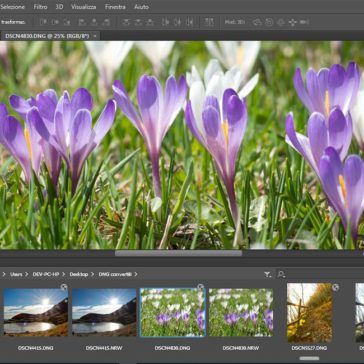Select the DSCN4830.NRW crocus thumbnail
Viewport: 364px width, 364px height.
point(241,312)
